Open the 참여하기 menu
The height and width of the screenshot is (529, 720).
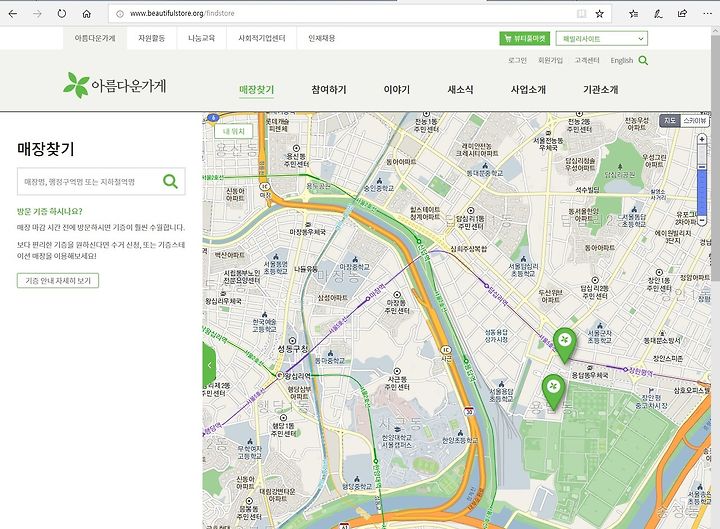pyautogui.click(x=329, y=90)
